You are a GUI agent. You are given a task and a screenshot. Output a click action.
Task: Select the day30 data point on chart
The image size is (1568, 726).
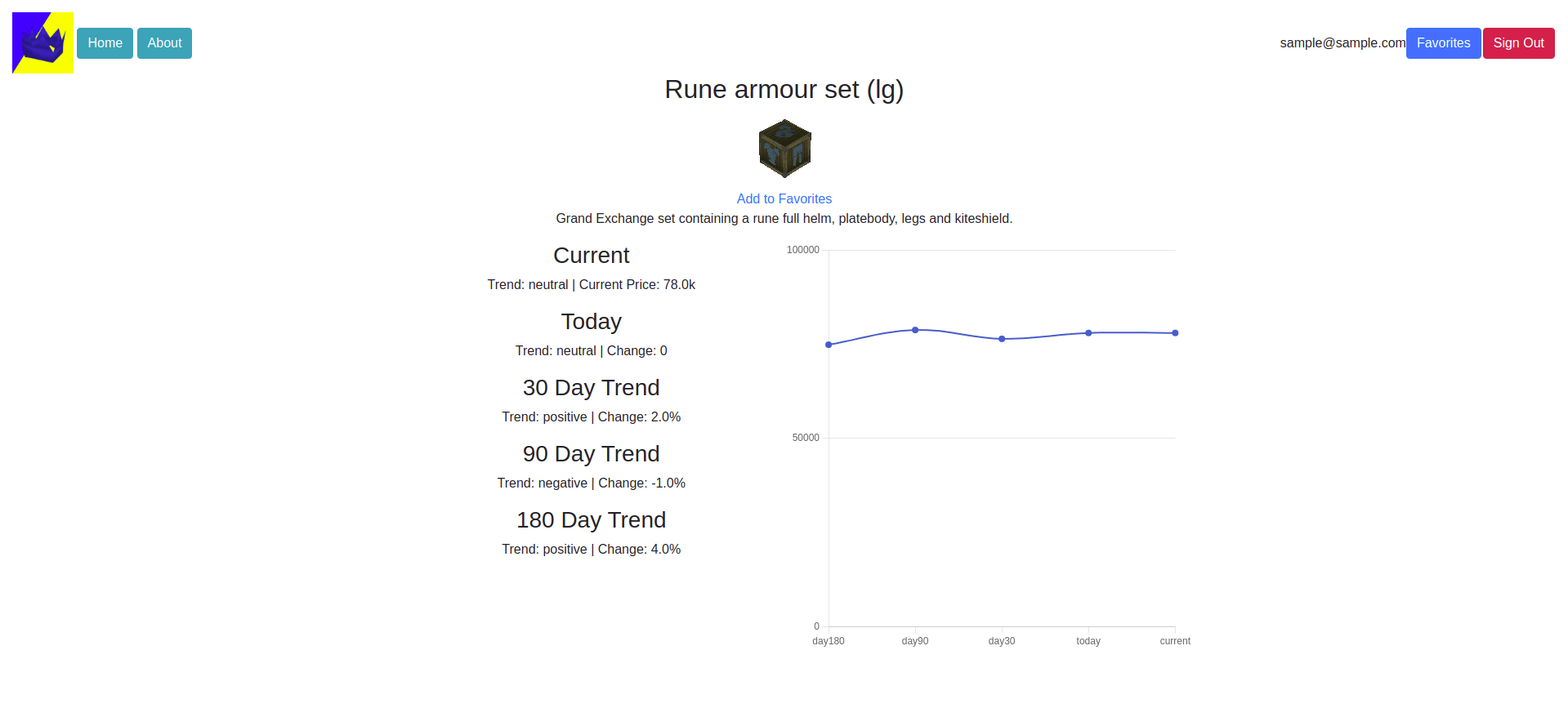tap(1002, 339)
